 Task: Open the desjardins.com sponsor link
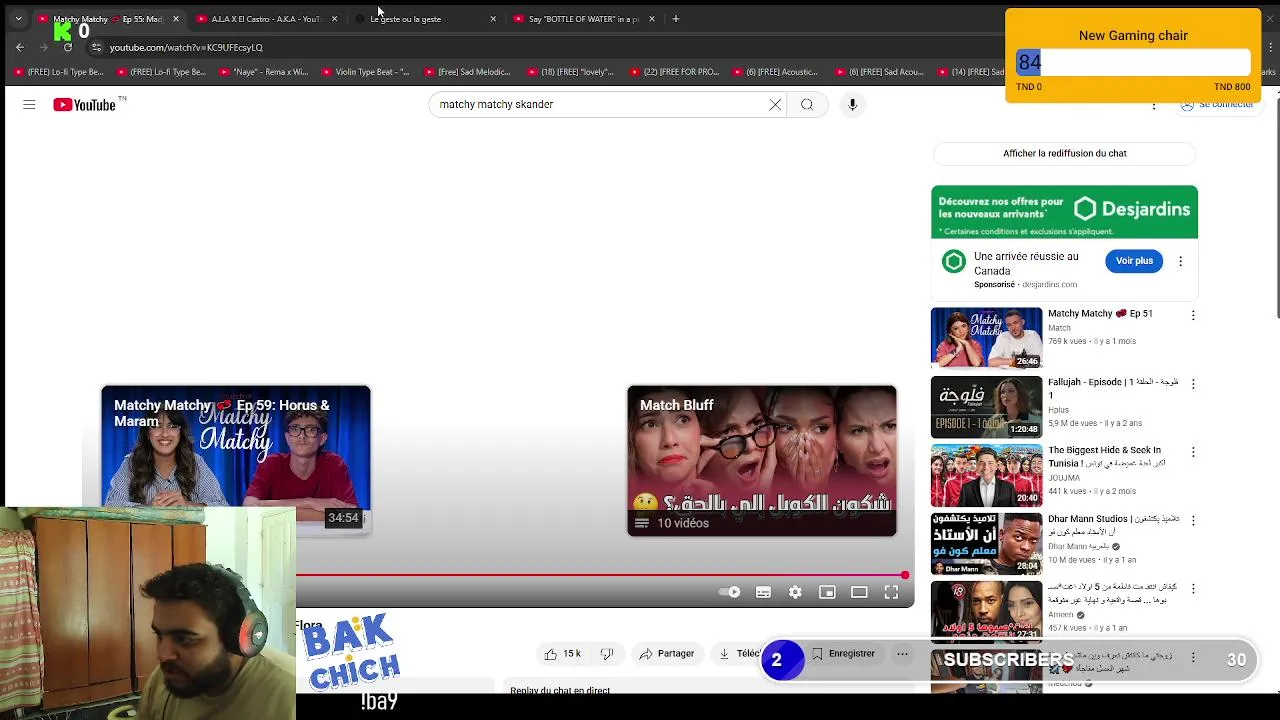(1049, 285)
